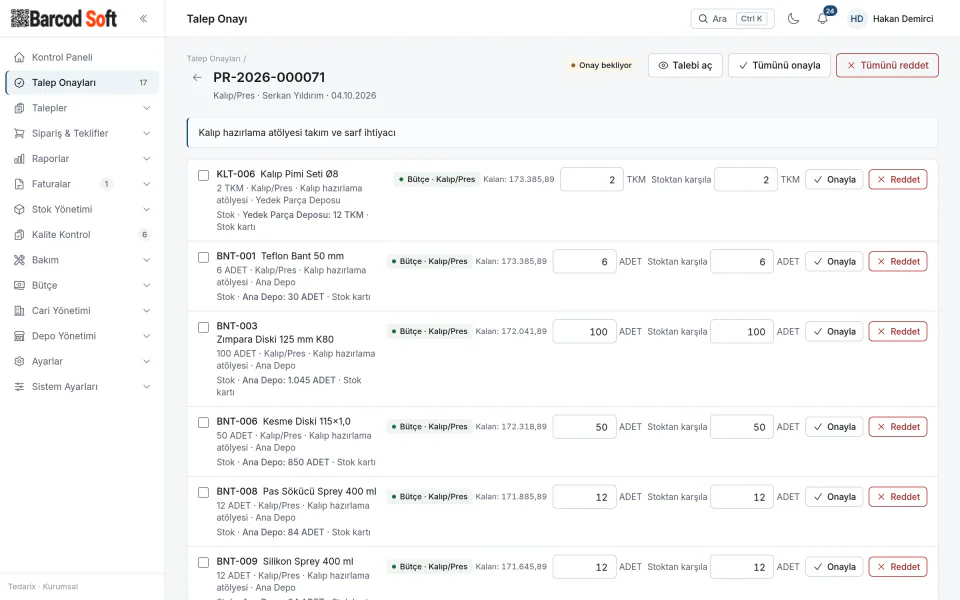Click the Kontrol Paneli home icon
960x600 pixels.
pyautogui.click(x=20, y=58)
